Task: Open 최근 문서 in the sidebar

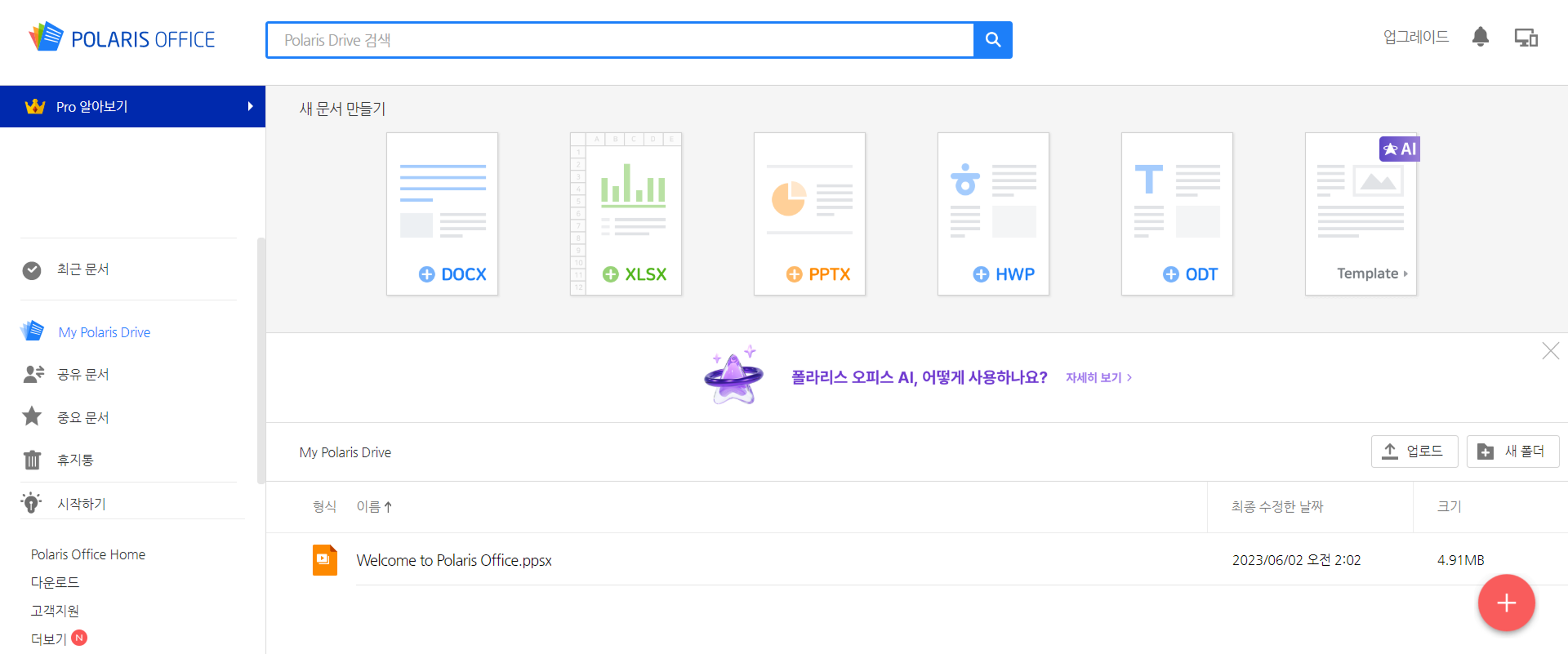Action: pos(83,270)
